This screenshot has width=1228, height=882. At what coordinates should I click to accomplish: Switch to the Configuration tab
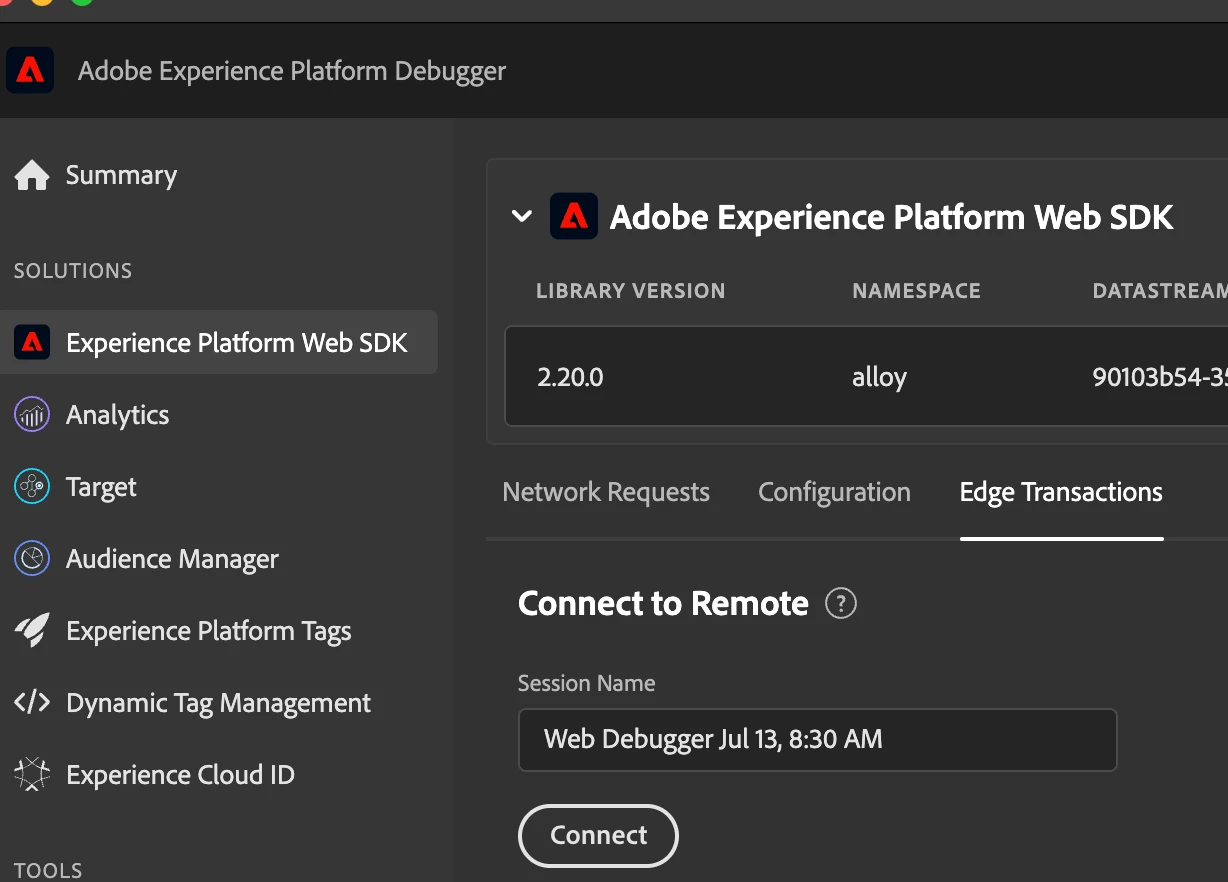tap(834, 492)
